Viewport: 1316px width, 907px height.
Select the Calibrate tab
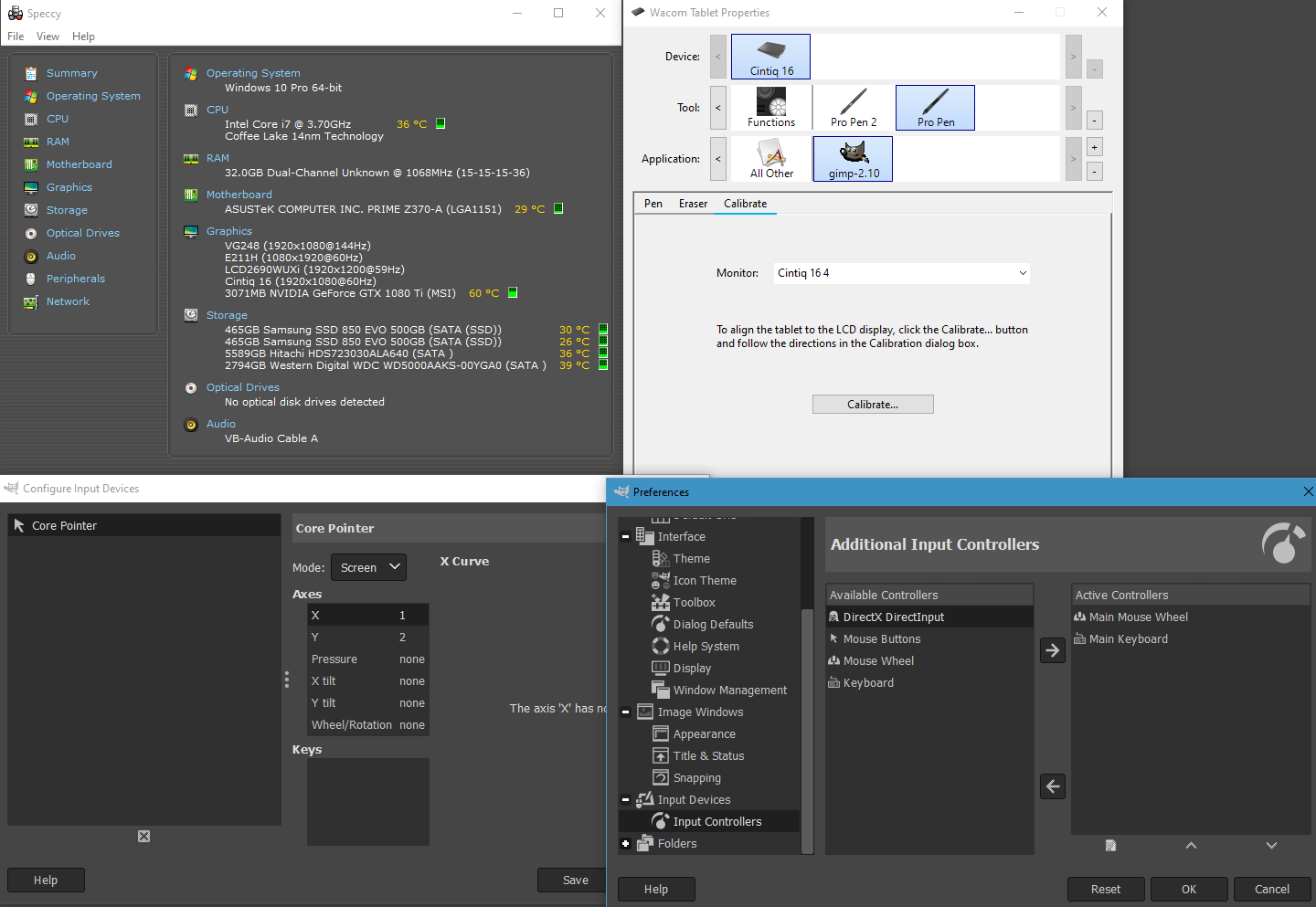pos(746,204)
